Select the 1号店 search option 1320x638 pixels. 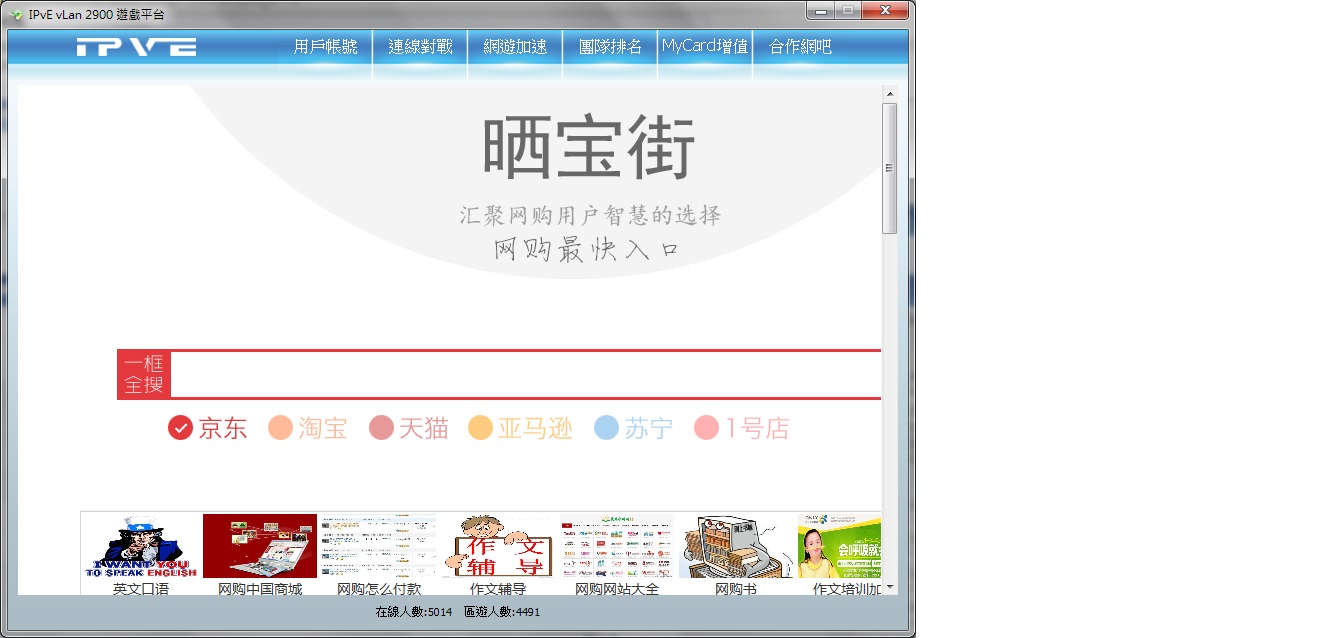tap(741, 428)
